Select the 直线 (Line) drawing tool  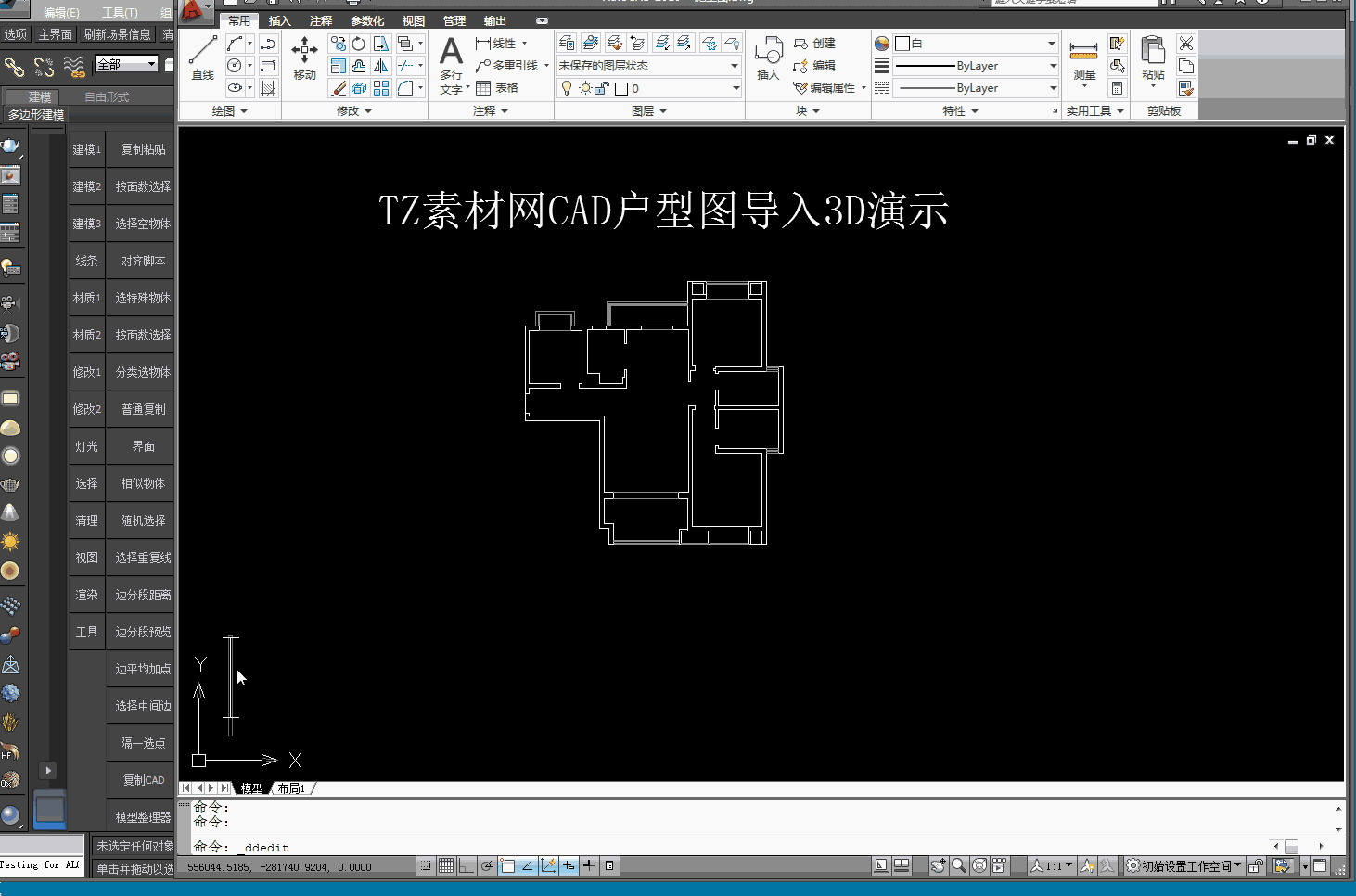tap(202, 58)
